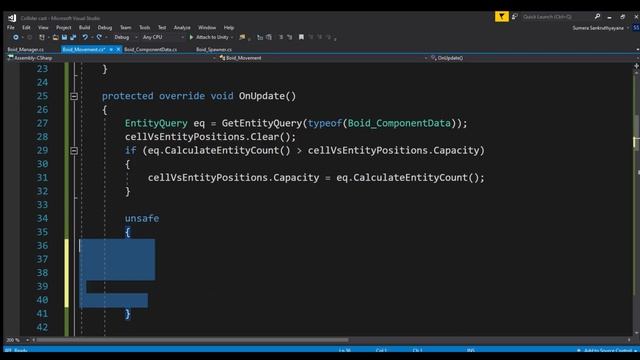Open the Window menu

pyautogui.click(x=207, y=28)
